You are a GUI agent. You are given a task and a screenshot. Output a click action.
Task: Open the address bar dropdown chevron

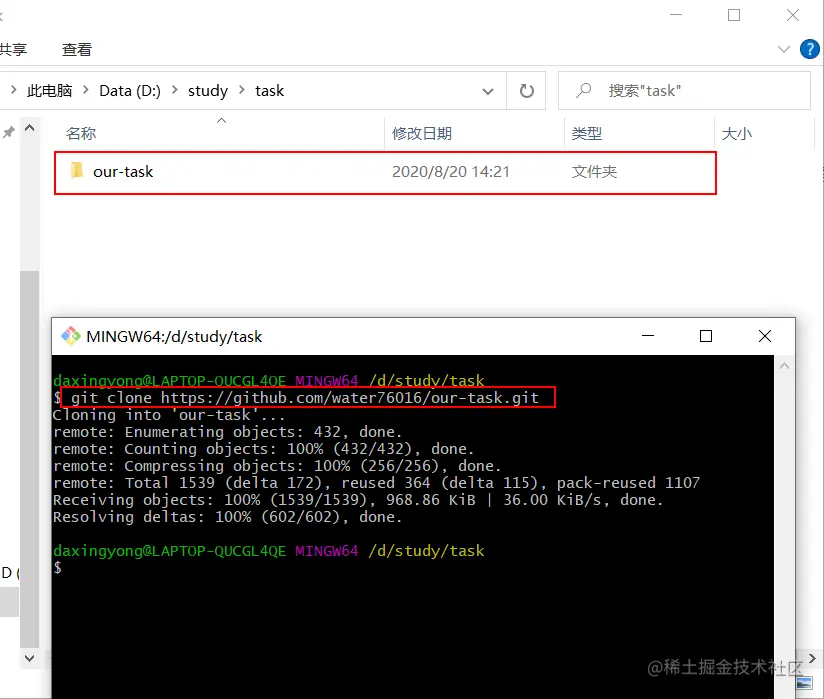coord(489,90)
